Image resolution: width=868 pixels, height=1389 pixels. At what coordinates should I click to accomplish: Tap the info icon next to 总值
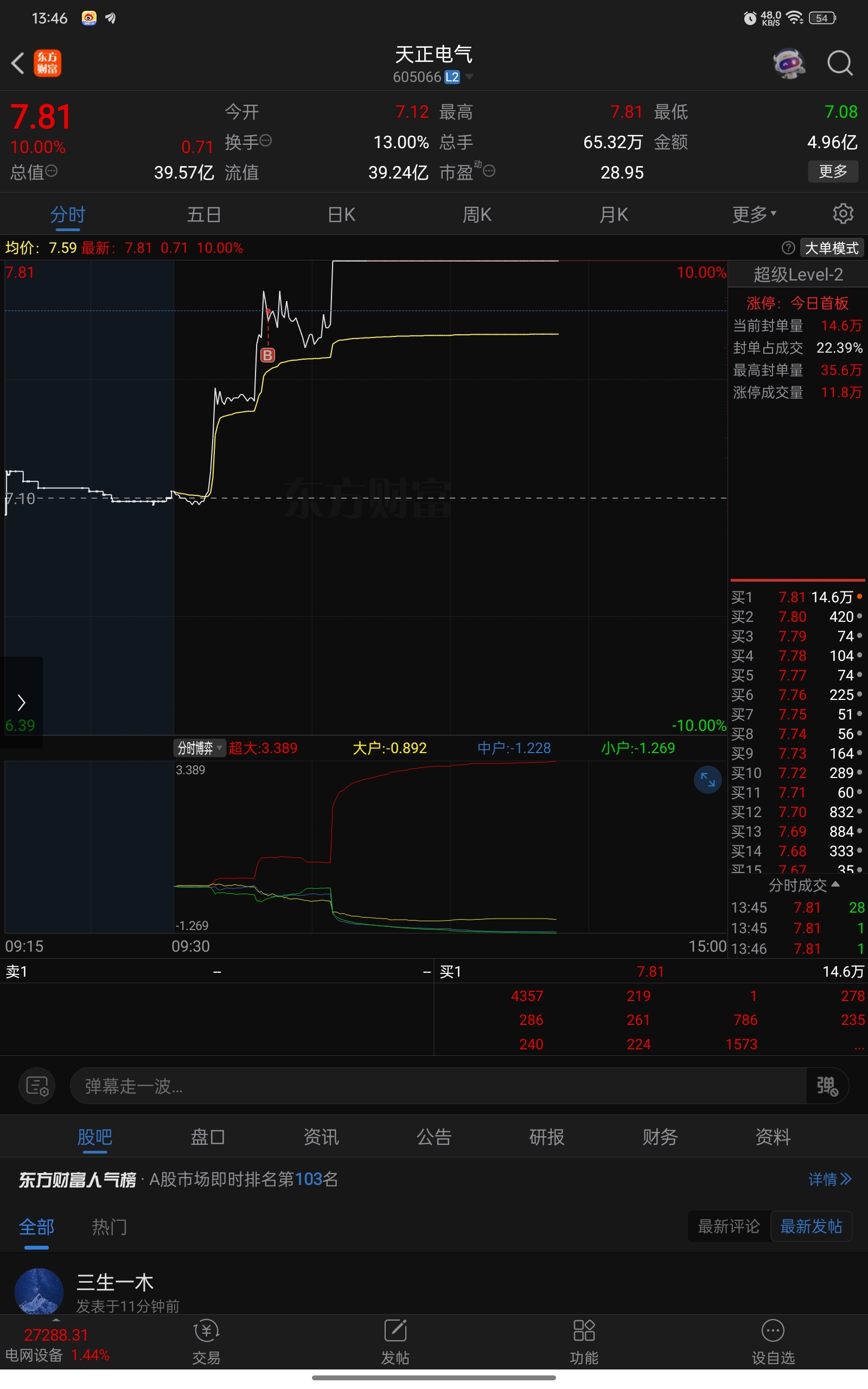[51, 170]
